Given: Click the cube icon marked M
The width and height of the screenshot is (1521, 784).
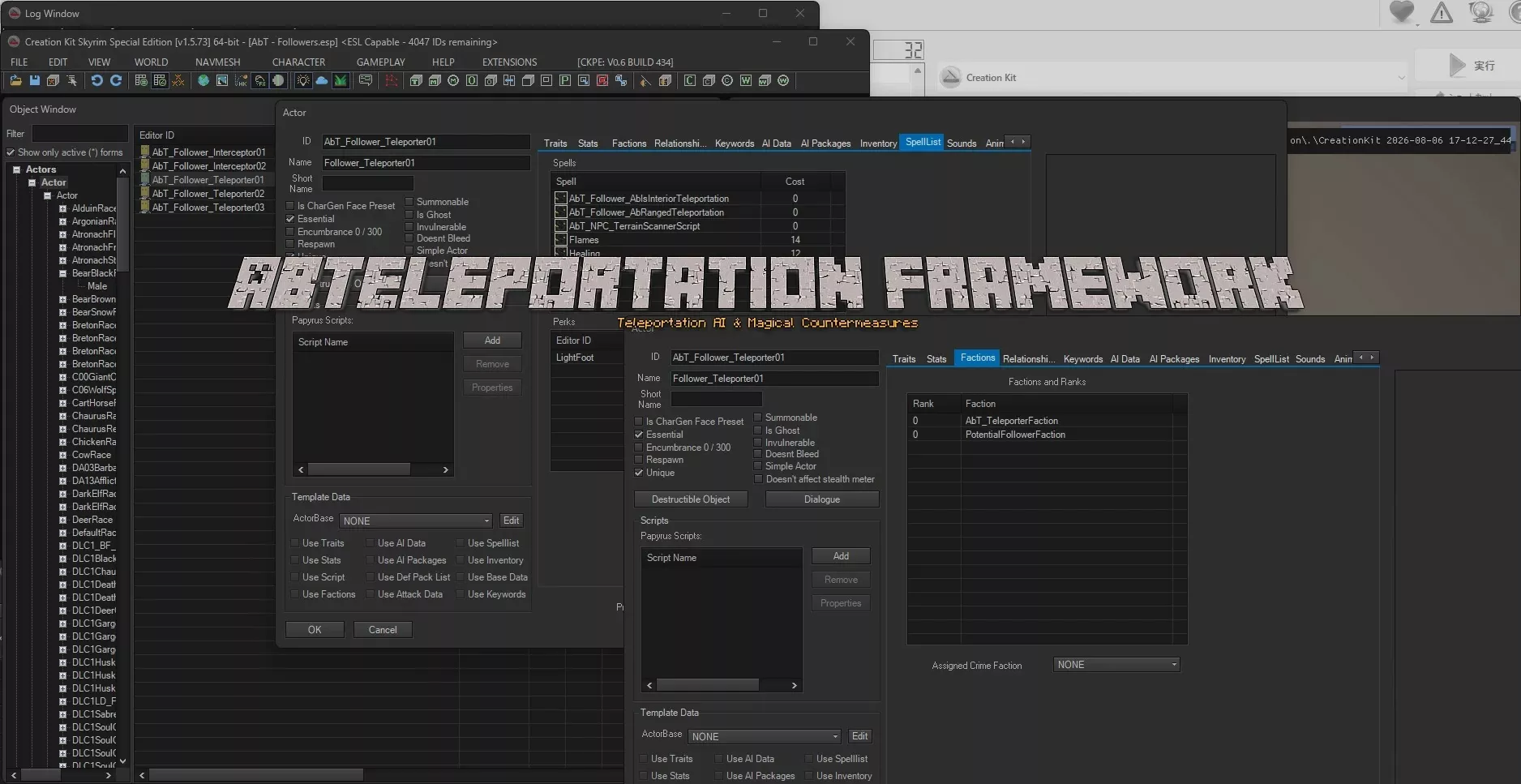Looking at the screenshot, I should [x=435, y=80].
